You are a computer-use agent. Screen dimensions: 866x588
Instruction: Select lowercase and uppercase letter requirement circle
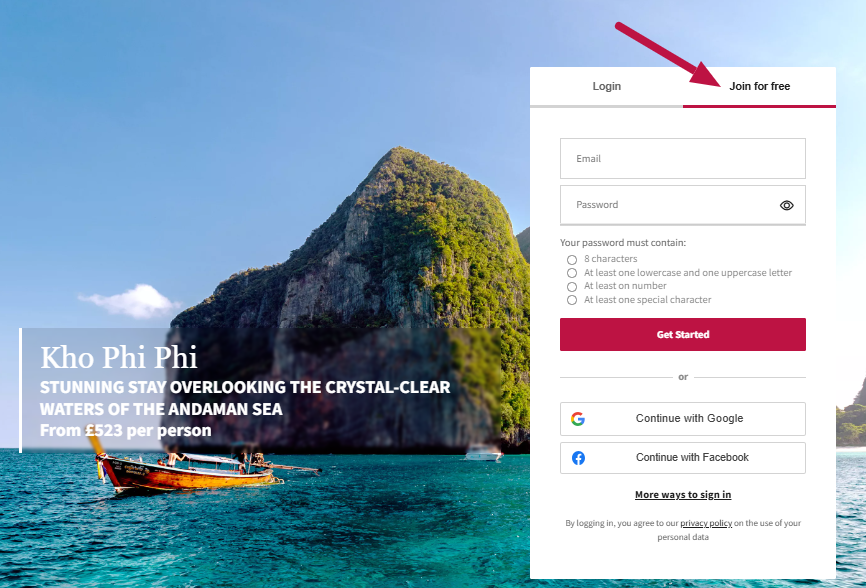click(x=572, y=273)
